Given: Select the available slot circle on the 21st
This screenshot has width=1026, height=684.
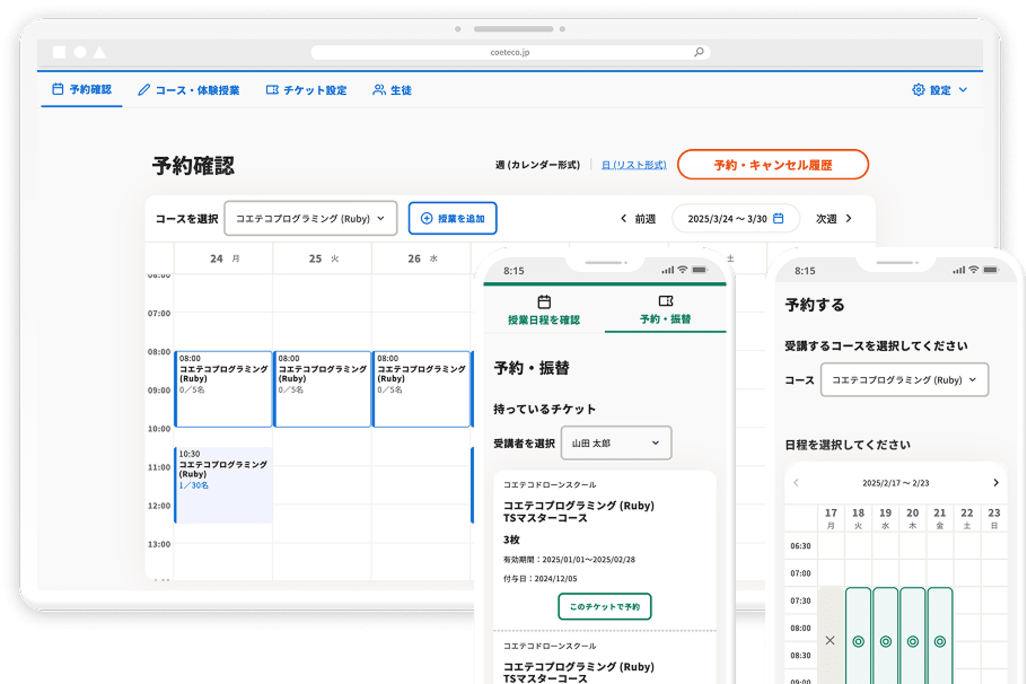Looking at the screenshot, I should pyautogui.click(x=939, y=641).
